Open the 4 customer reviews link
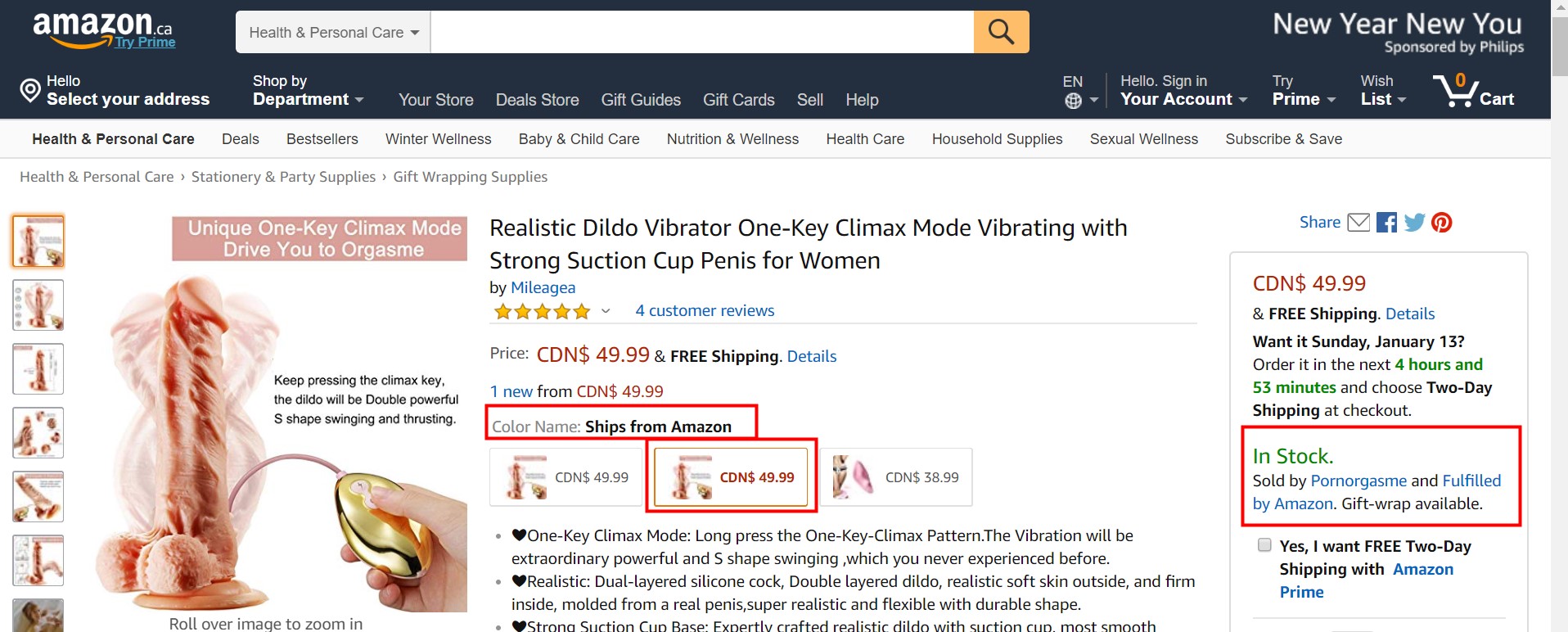The height and width of the screenshot is (632, 1568). click(x=705, y=310)
